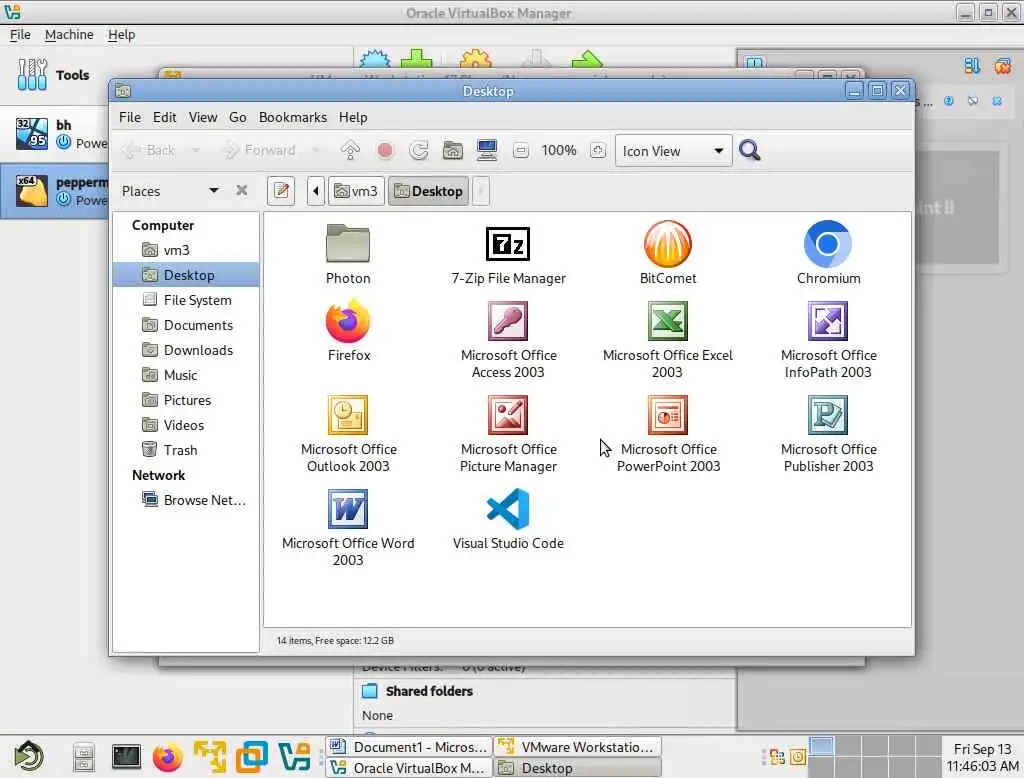Viewport: 1024px width, 778px height.
Task: Select Microsoft Office Access 2003 icon
Action: coord(507,321)
